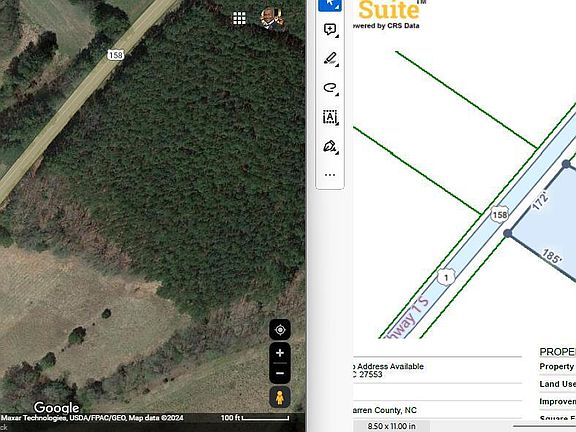Open the Google apps grid
Screen dimensions: 576x432
pyautogui.click(x=239, y=18)
